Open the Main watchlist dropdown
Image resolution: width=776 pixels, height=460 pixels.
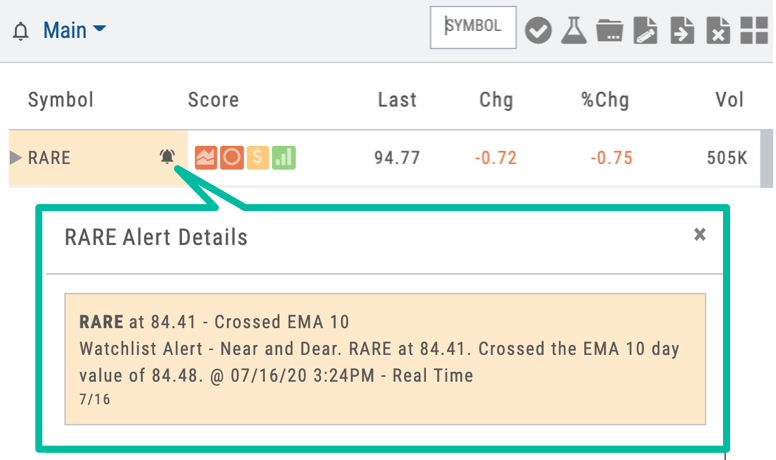coord(74,30)
